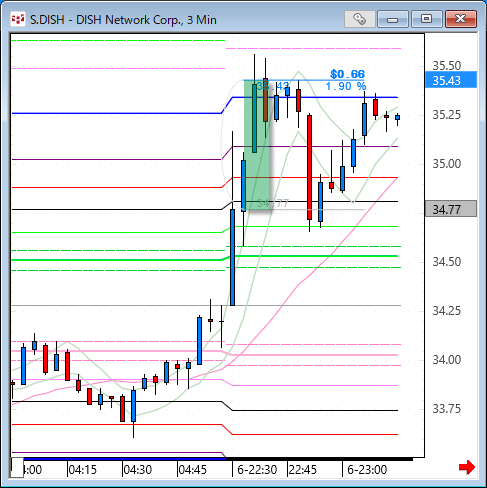Close the S.DISH chart window

coord(460,19)
